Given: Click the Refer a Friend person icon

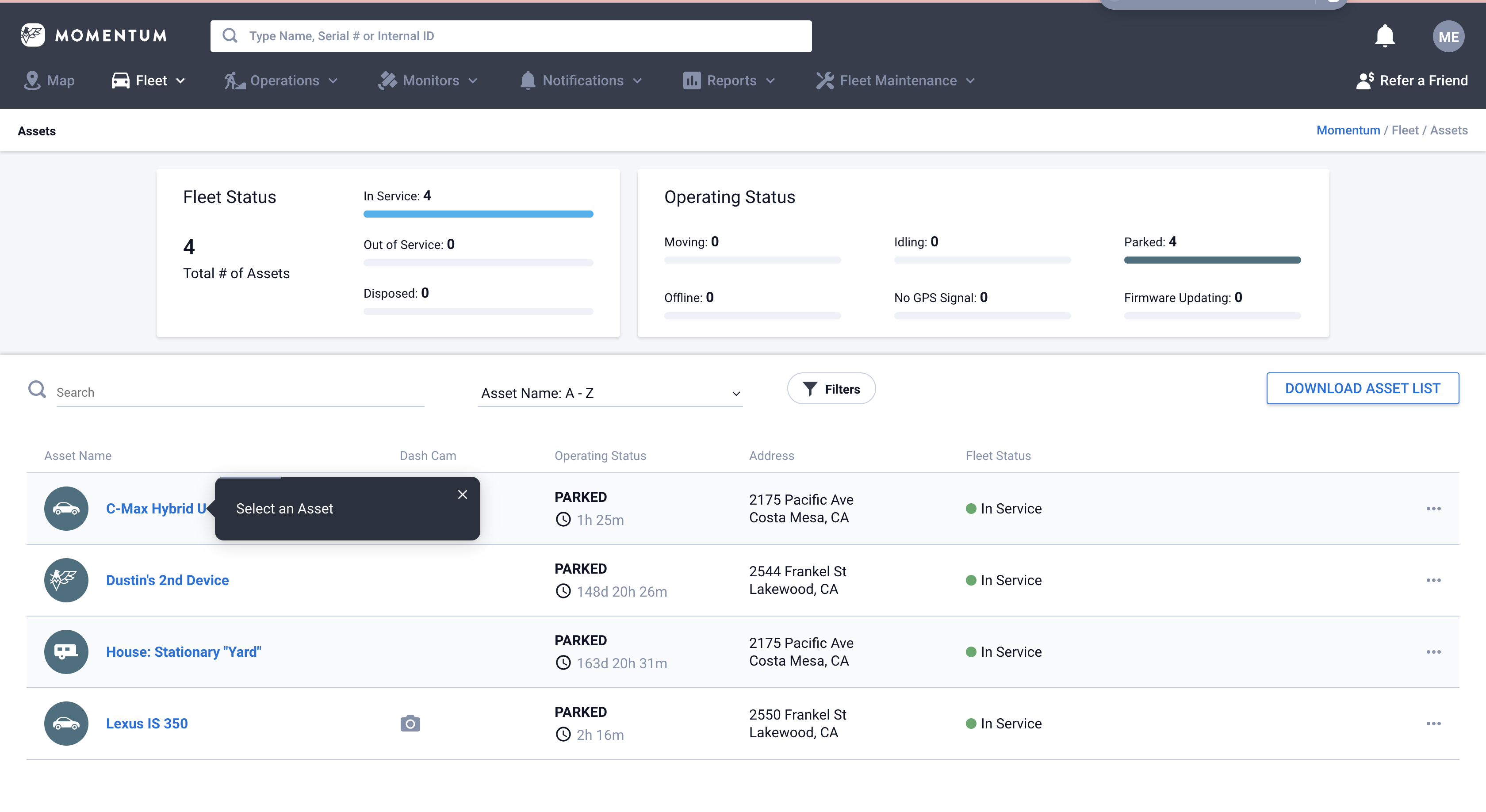Looking at the screenshot, I should [x=1365, y=81].
